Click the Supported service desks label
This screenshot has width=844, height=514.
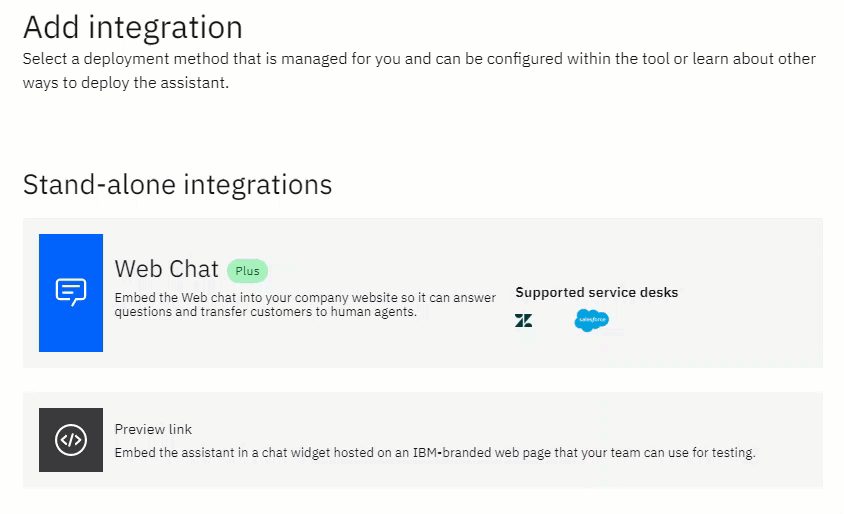(596, 293)
